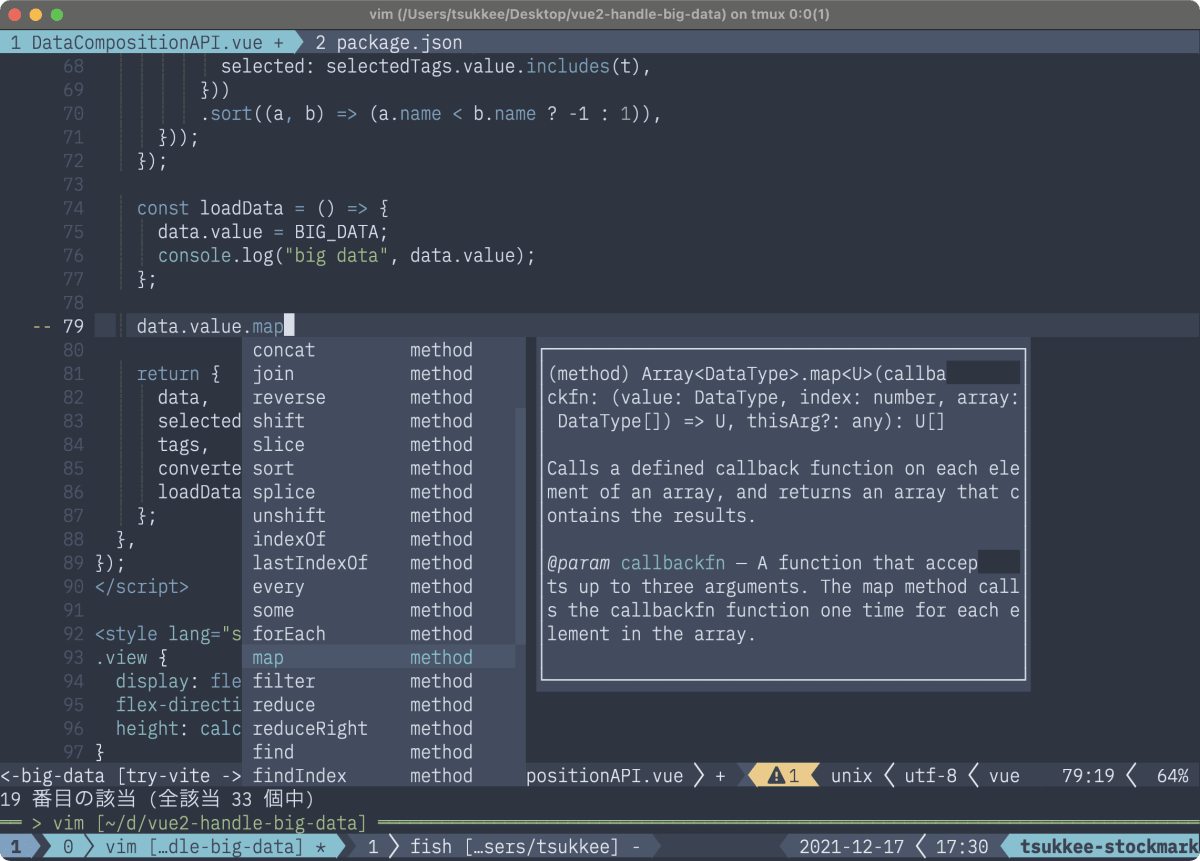Click the tmux session number 1 badge

click(16, 847)
